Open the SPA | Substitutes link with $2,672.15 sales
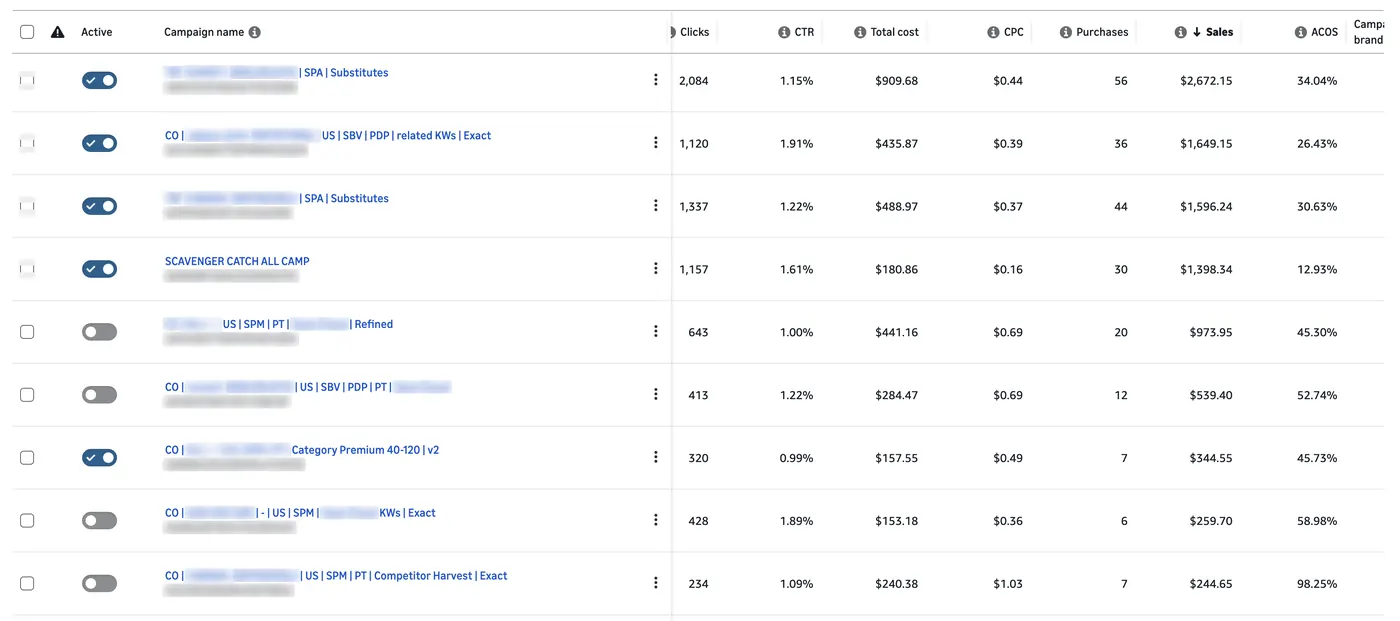This screenshot has width=1400, height=621. pos(276,72)
